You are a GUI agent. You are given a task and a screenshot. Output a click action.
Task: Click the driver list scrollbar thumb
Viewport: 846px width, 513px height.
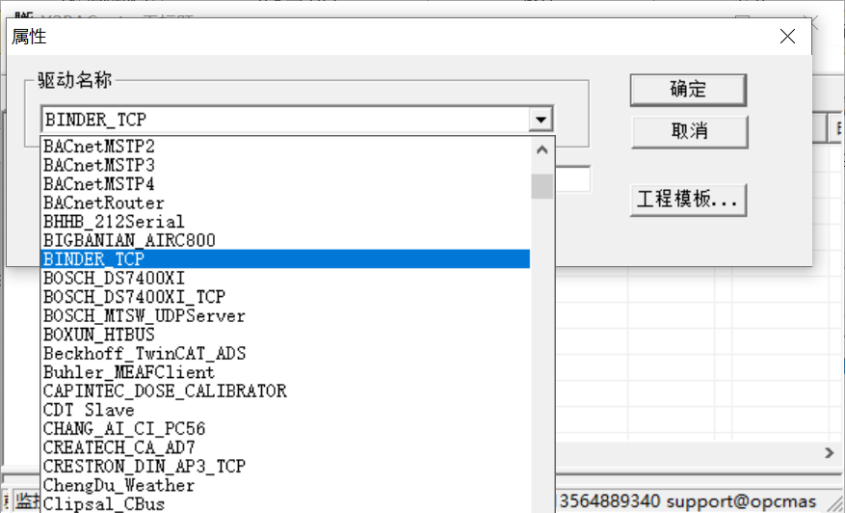coord(542,186)
